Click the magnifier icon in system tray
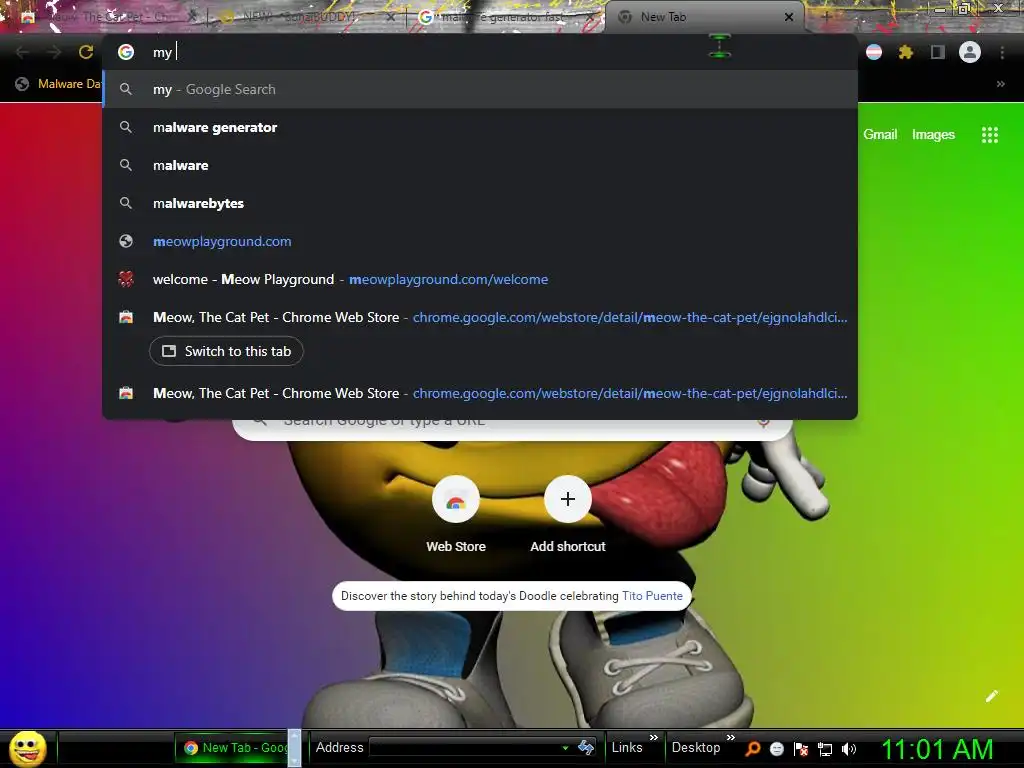This screenshot has width=1024, height=768. (752, 748)
